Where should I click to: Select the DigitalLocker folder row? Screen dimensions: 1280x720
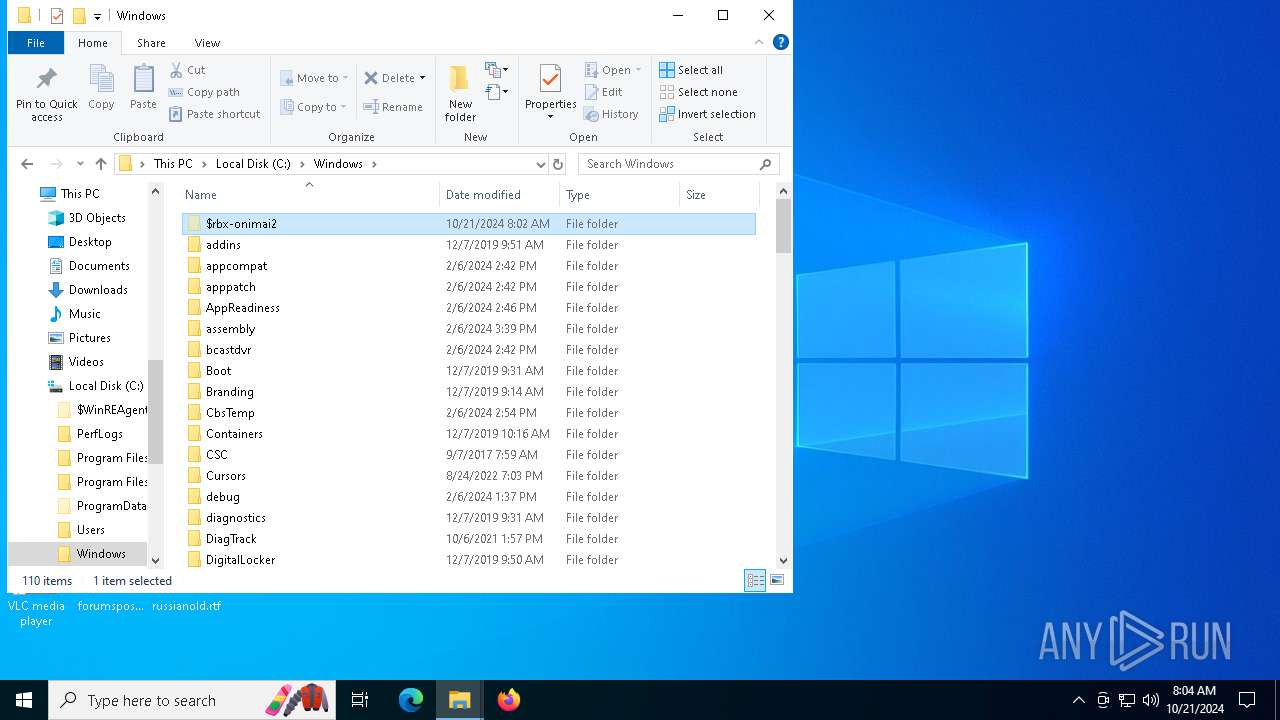coord(468,560)
